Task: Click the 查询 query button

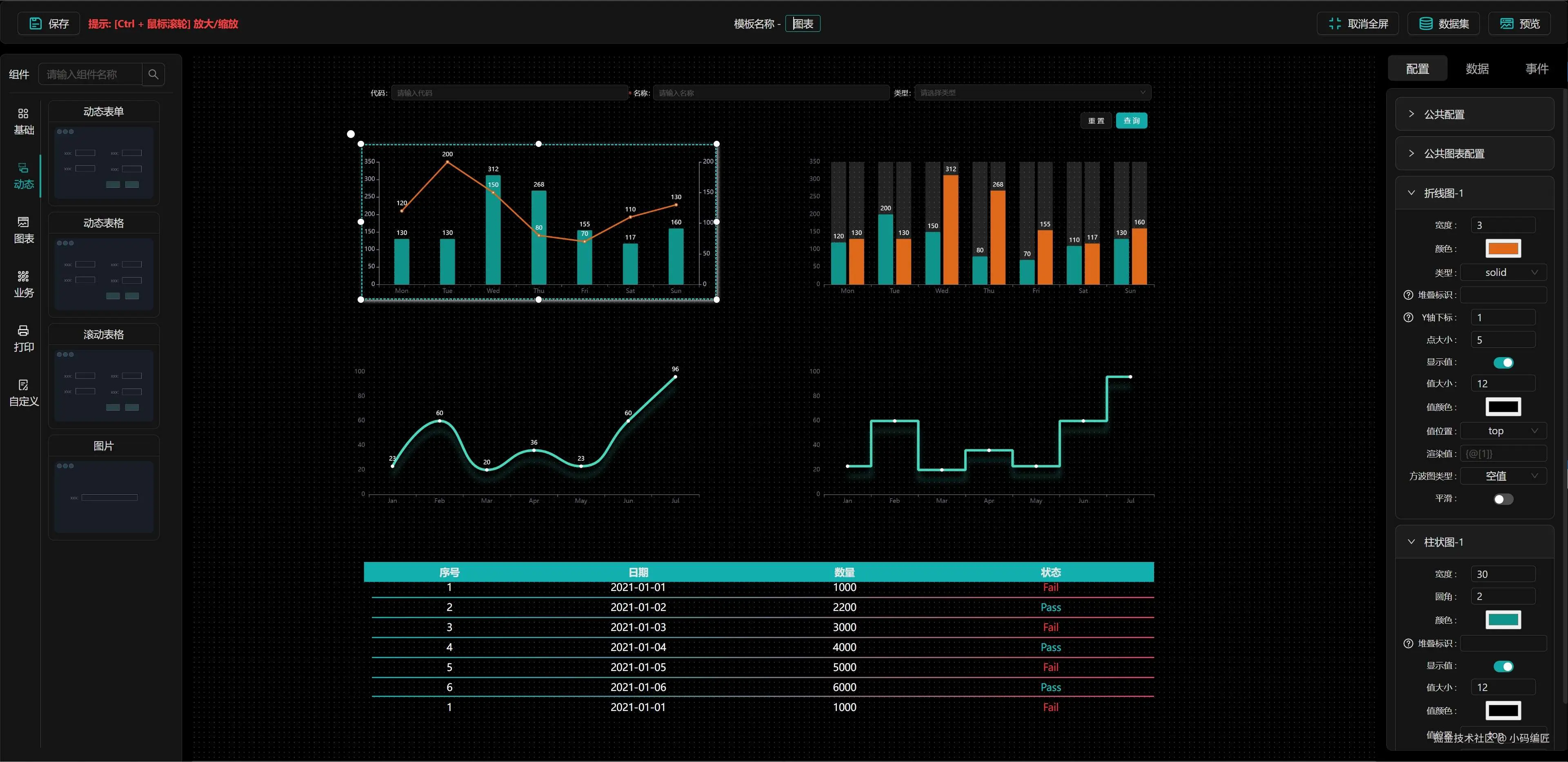Action: pos(1131,120)
